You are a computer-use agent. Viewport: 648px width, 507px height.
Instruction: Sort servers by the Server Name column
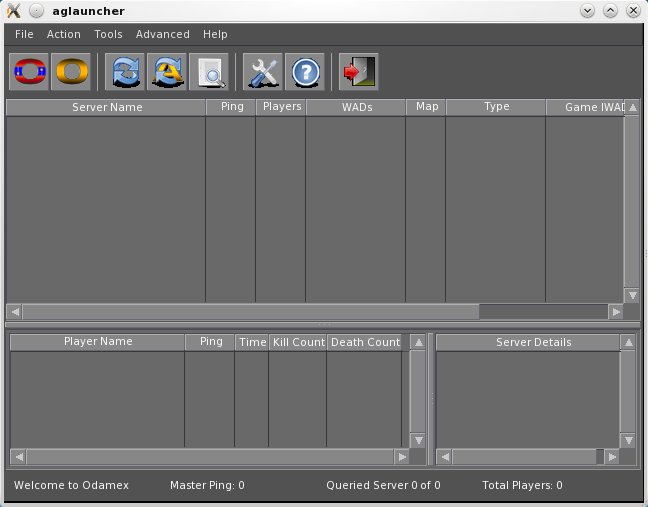pyautogui.click(x=107, y=107)
